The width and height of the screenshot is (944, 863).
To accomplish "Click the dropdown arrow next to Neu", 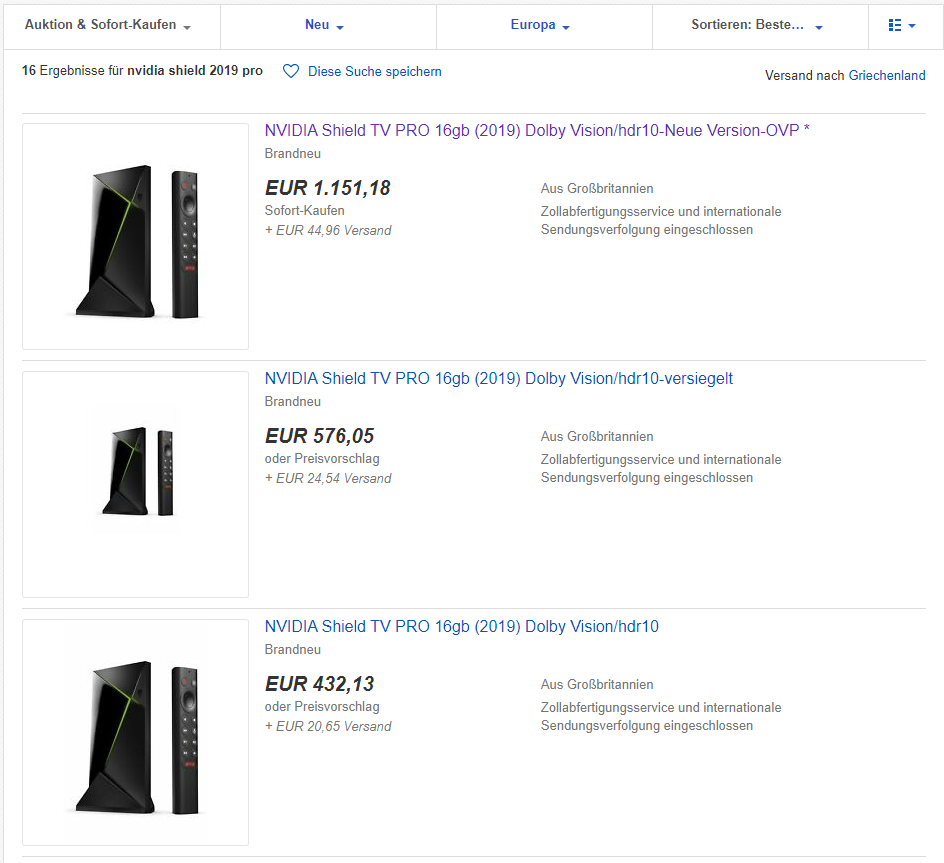I will point(340,27).
